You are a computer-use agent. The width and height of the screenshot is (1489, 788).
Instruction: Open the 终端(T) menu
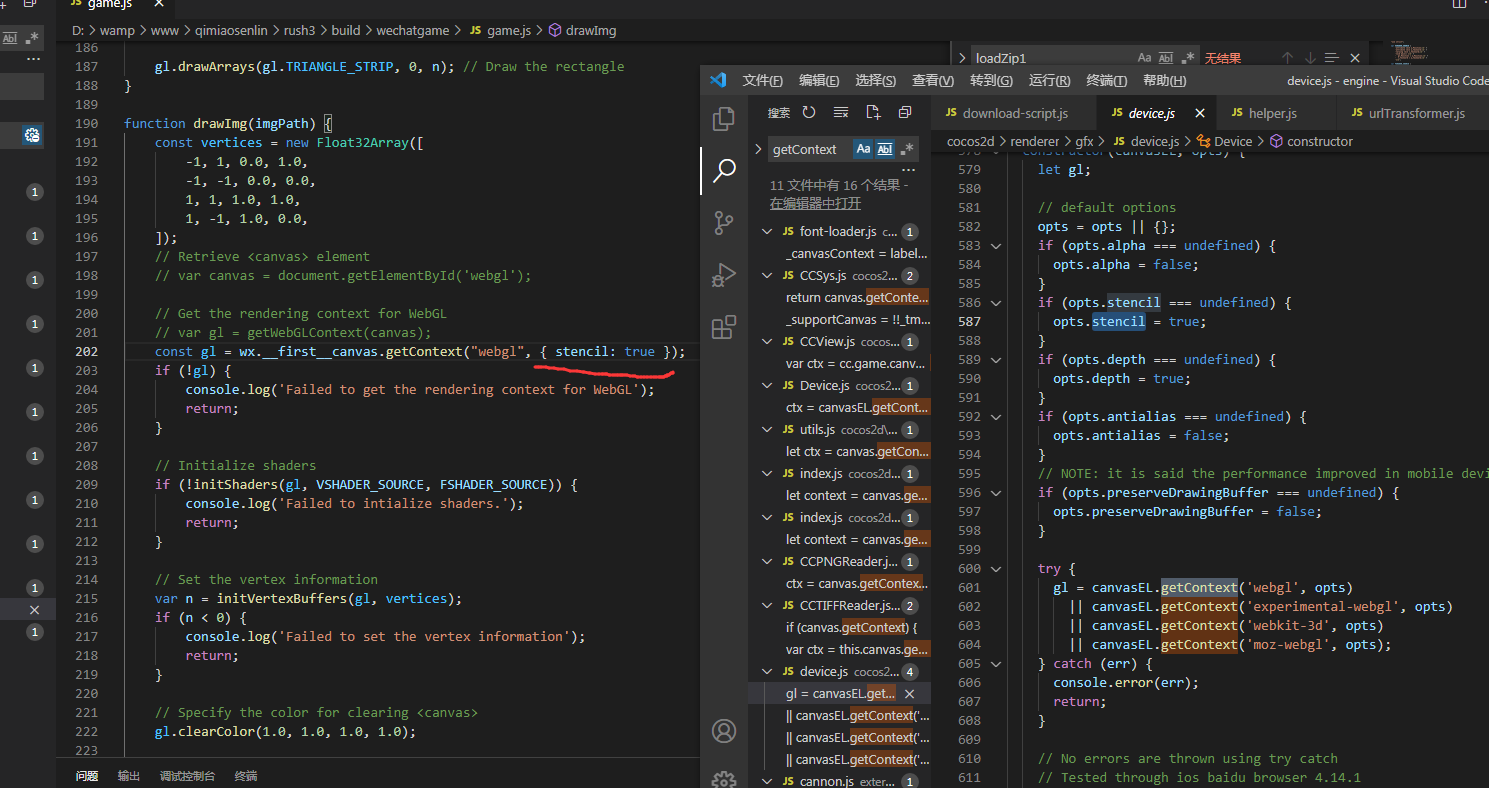coord(1106,81)
